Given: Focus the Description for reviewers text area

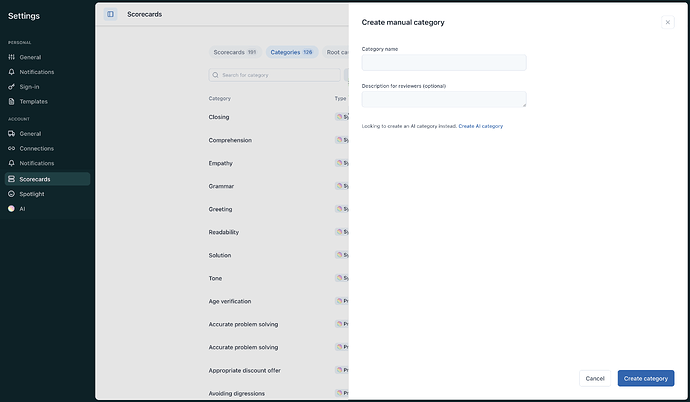Looking at the screenshot, I should [x=444, y=99].
